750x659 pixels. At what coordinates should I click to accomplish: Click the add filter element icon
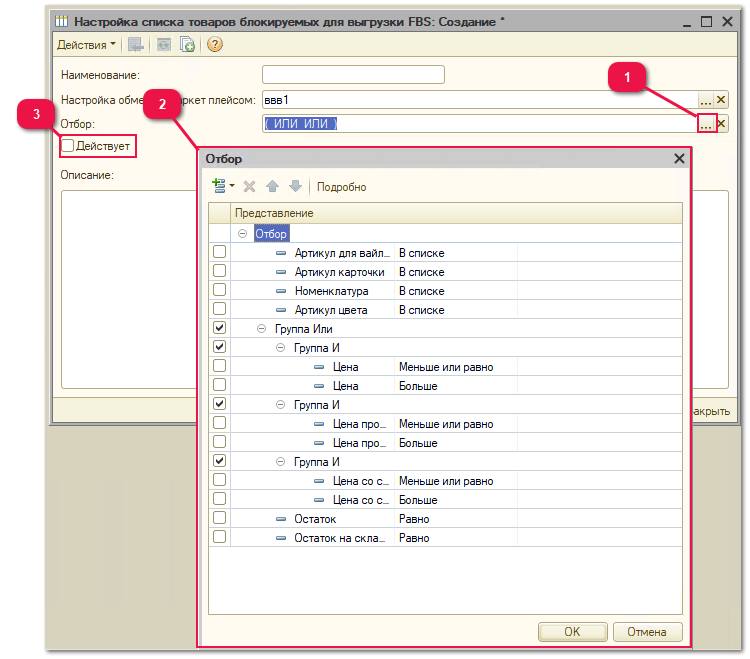tap(219, 186)
